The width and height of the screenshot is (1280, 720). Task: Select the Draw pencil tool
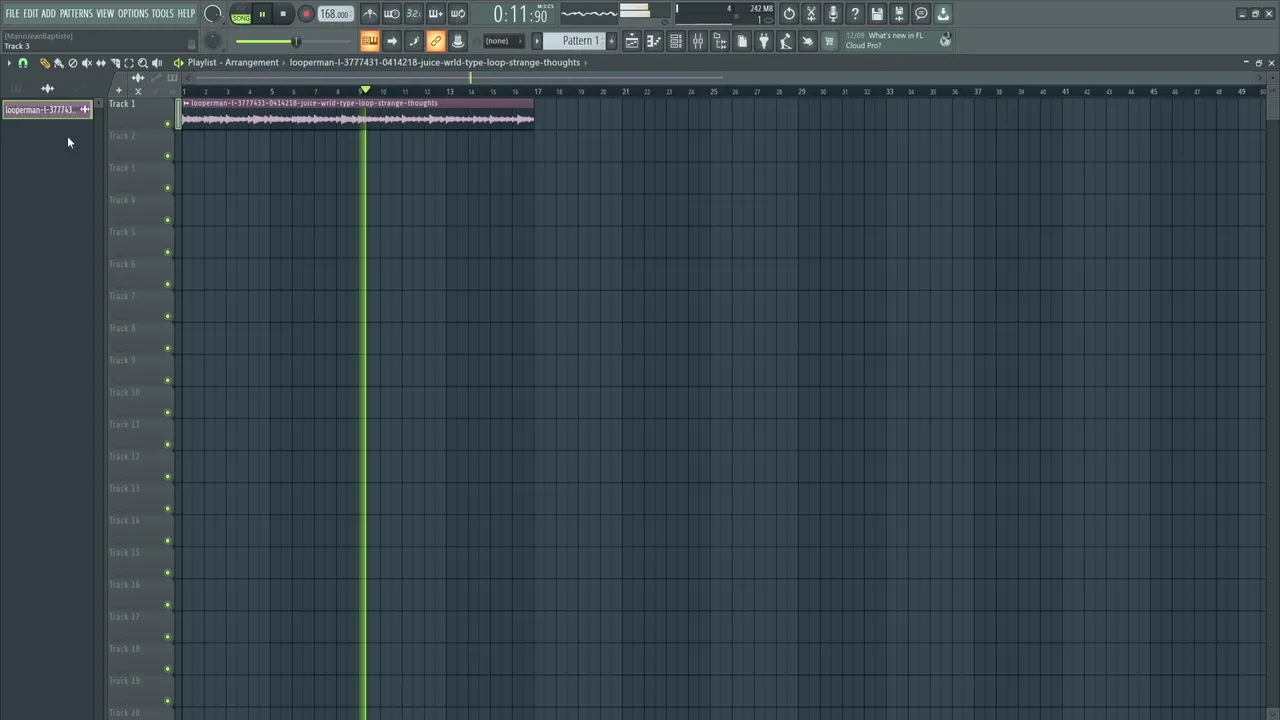44,63
